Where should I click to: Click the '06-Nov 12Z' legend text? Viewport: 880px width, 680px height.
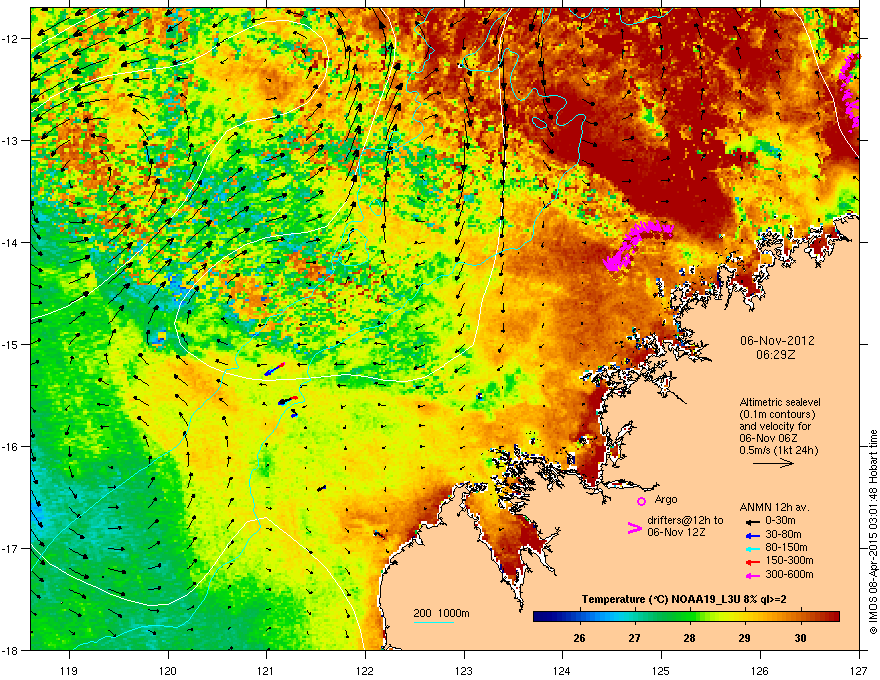tap(676, 532)
